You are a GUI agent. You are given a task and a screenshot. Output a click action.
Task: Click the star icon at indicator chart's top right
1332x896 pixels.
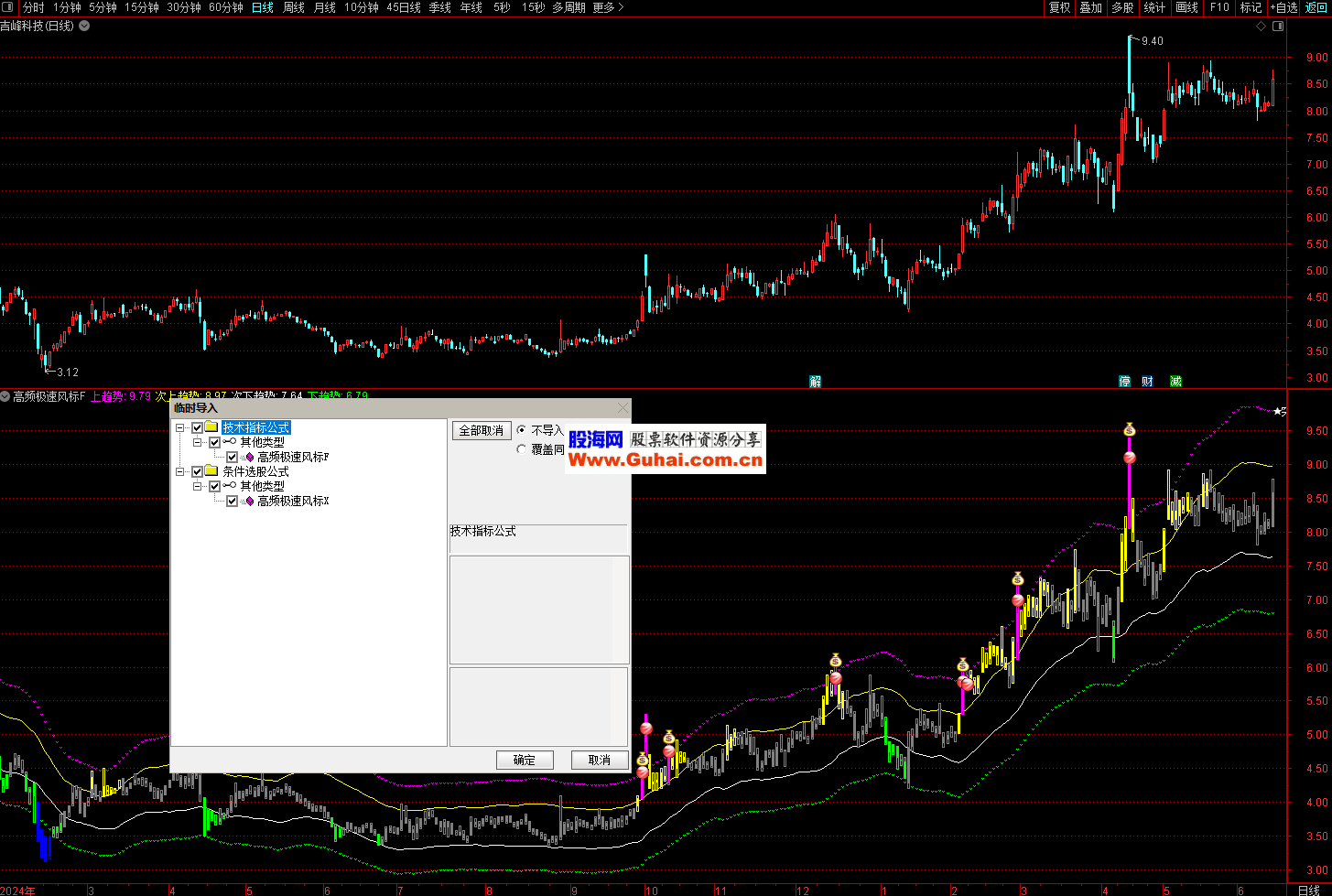tap(1279, 411)
